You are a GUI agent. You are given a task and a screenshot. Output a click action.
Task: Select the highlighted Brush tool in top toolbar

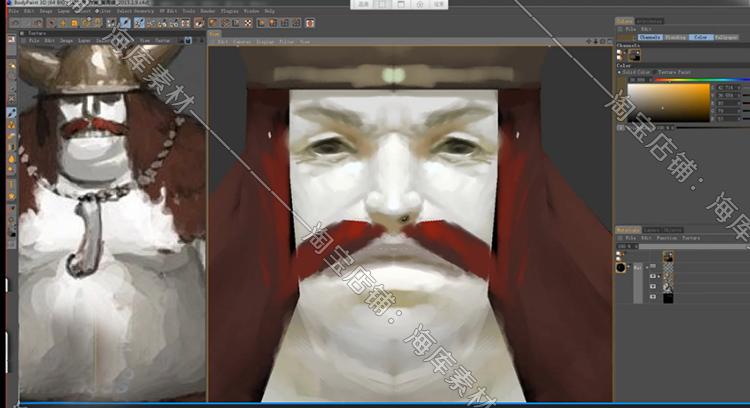(125, 23)
